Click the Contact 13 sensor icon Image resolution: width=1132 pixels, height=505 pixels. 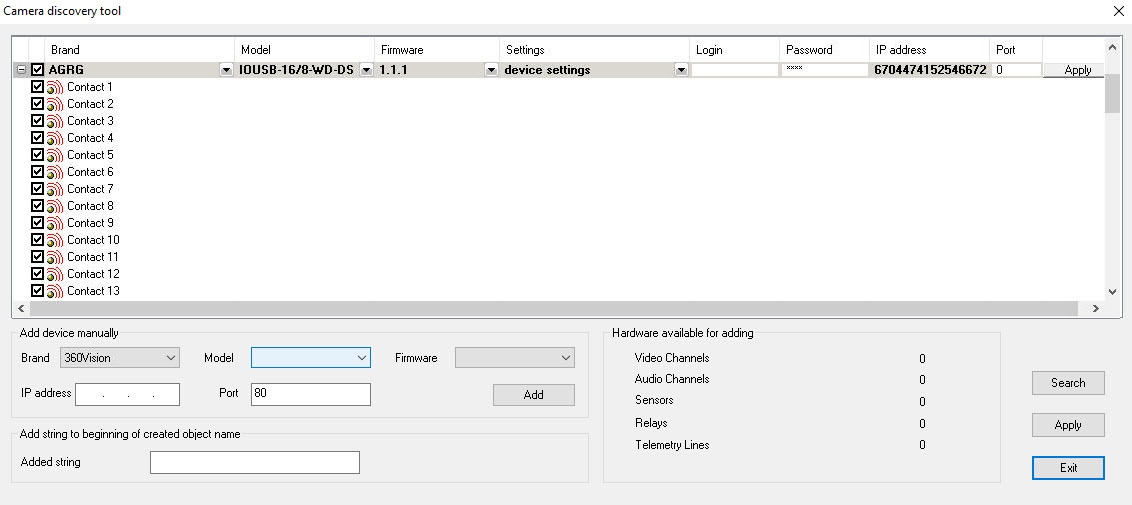[55, 291]
